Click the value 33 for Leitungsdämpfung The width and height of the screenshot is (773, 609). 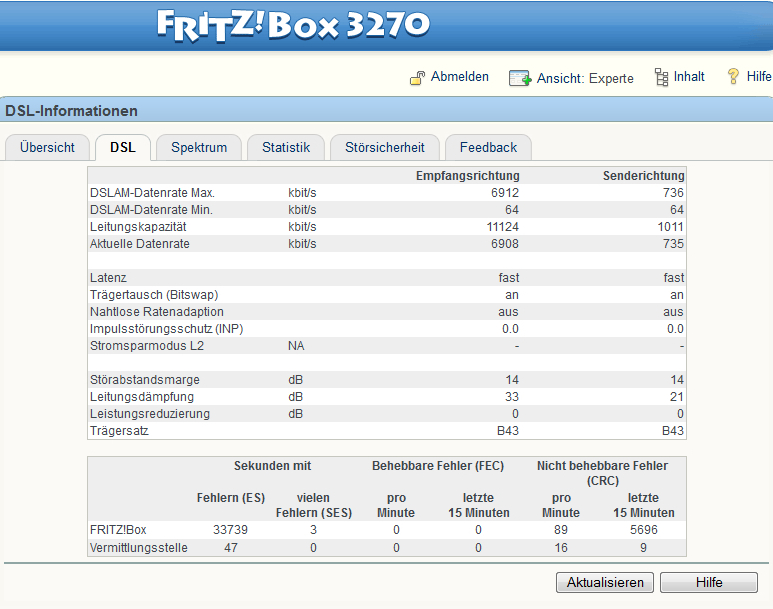click(x=512, y=397)
